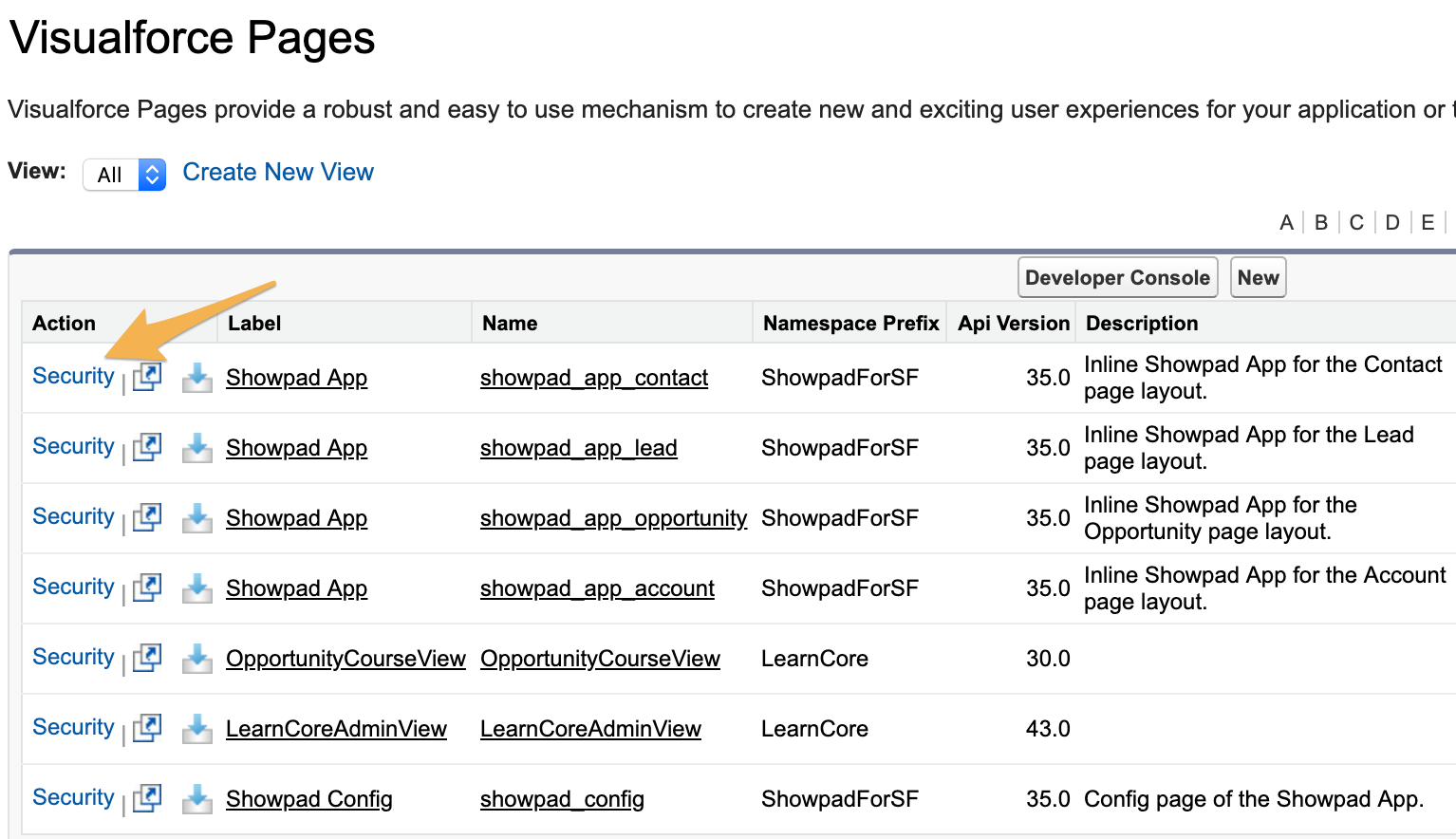
Task: Click the Action column header
Action: (x=64, y=323)
